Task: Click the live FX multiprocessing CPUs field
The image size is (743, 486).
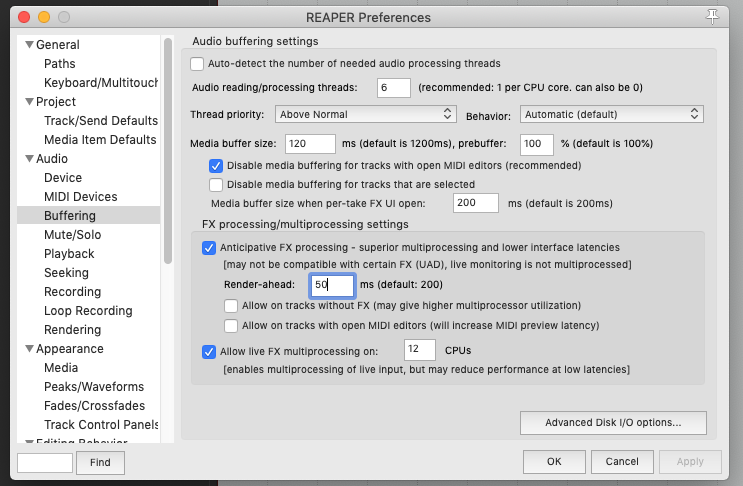Action: (x=420, y=350)
